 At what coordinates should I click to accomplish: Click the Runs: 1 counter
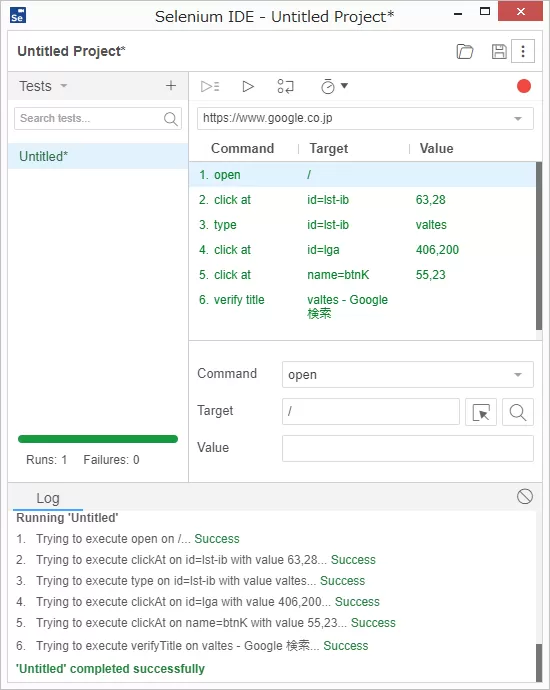(x=46, y=460)
